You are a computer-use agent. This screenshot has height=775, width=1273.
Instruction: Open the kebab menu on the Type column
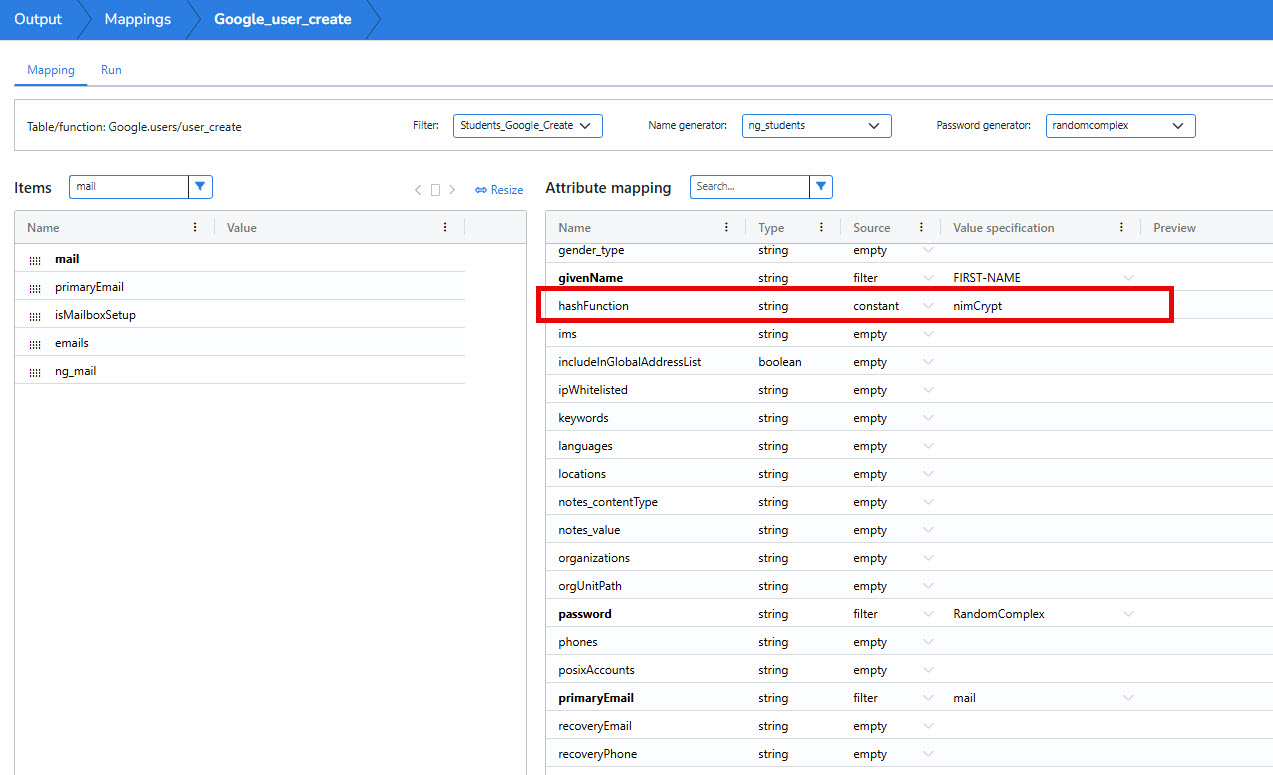(822, 227)
